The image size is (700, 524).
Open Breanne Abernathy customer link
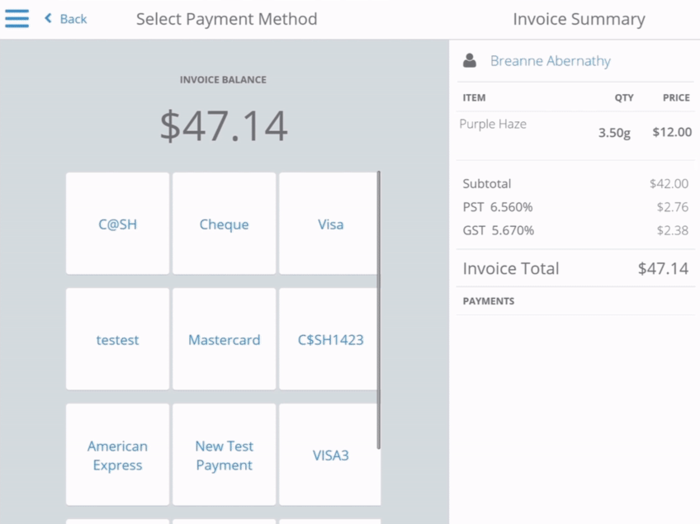tap(550, 61)
